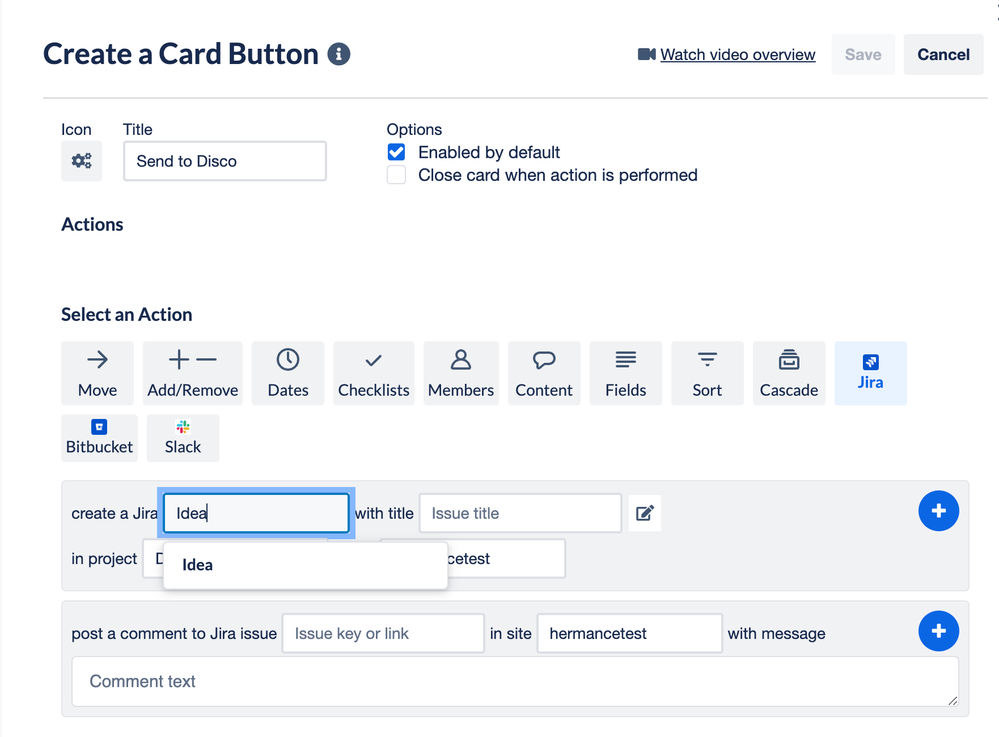Select the Bitbucket action category
Image resolution: width=999 pixels, height=737 pixels.
tap(99, 438)
